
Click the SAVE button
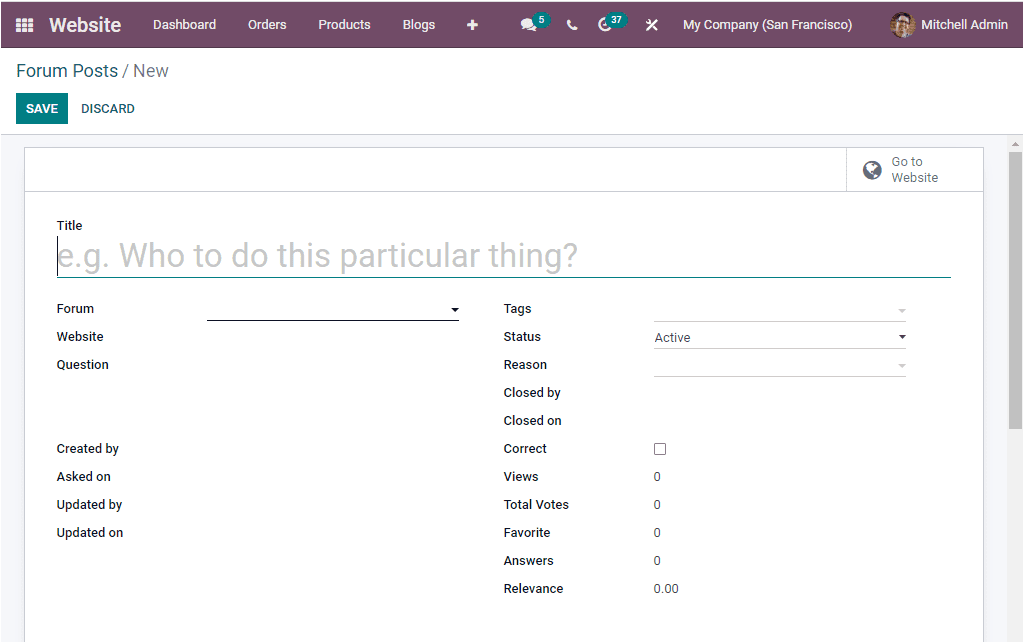[41, 108]
